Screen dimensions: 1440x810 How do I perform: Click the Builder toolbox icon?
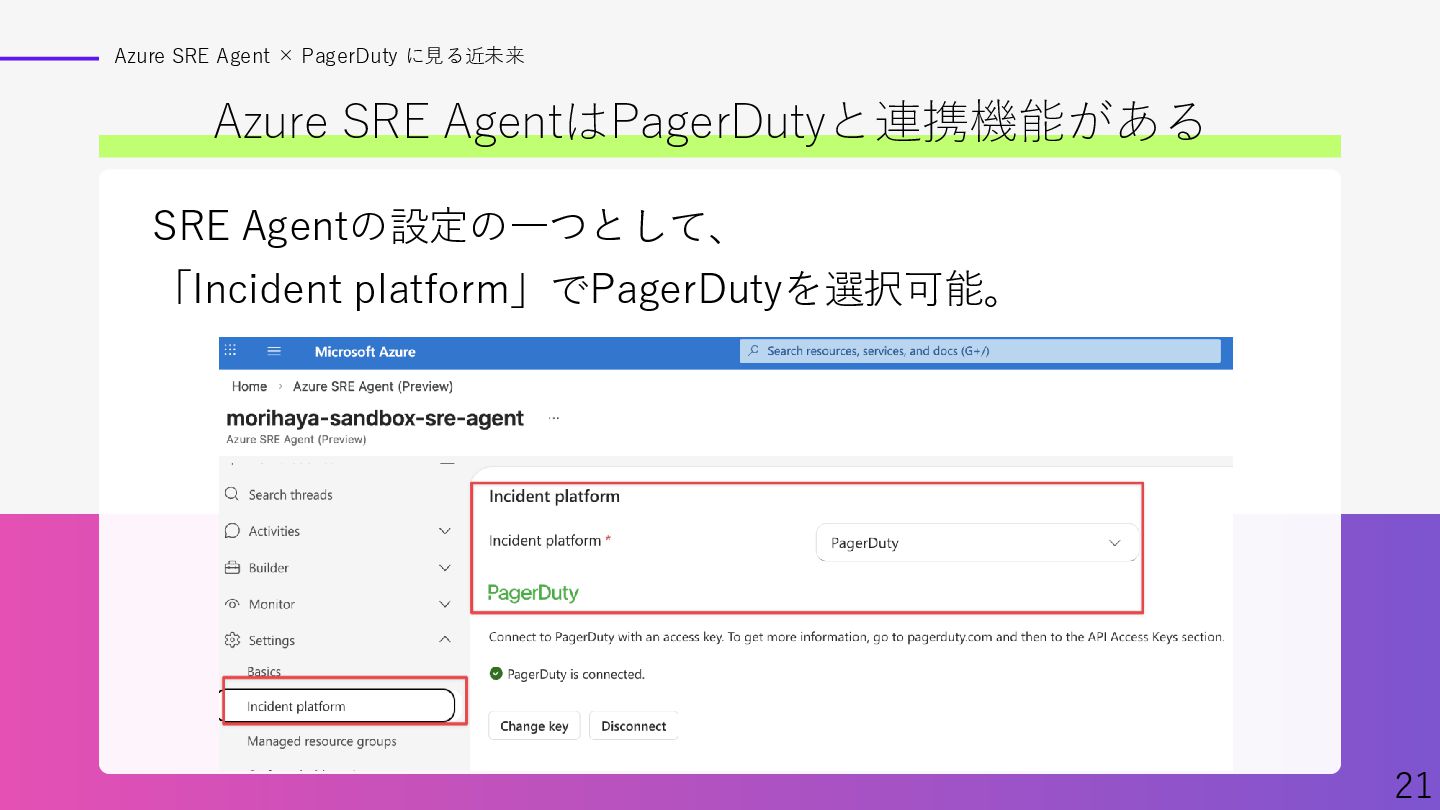(232, 567)
